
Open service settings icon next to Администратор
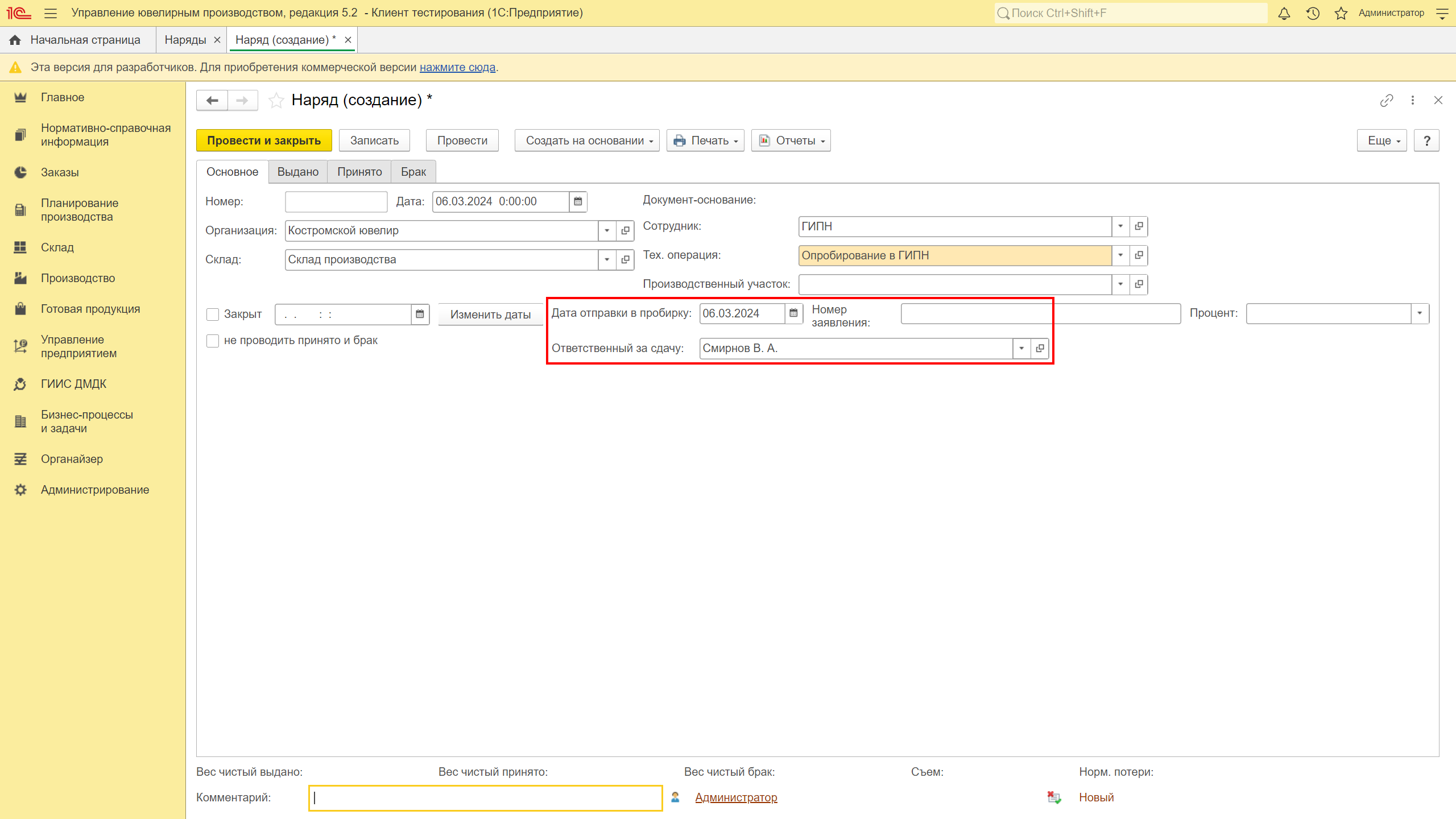point(1442,13)
